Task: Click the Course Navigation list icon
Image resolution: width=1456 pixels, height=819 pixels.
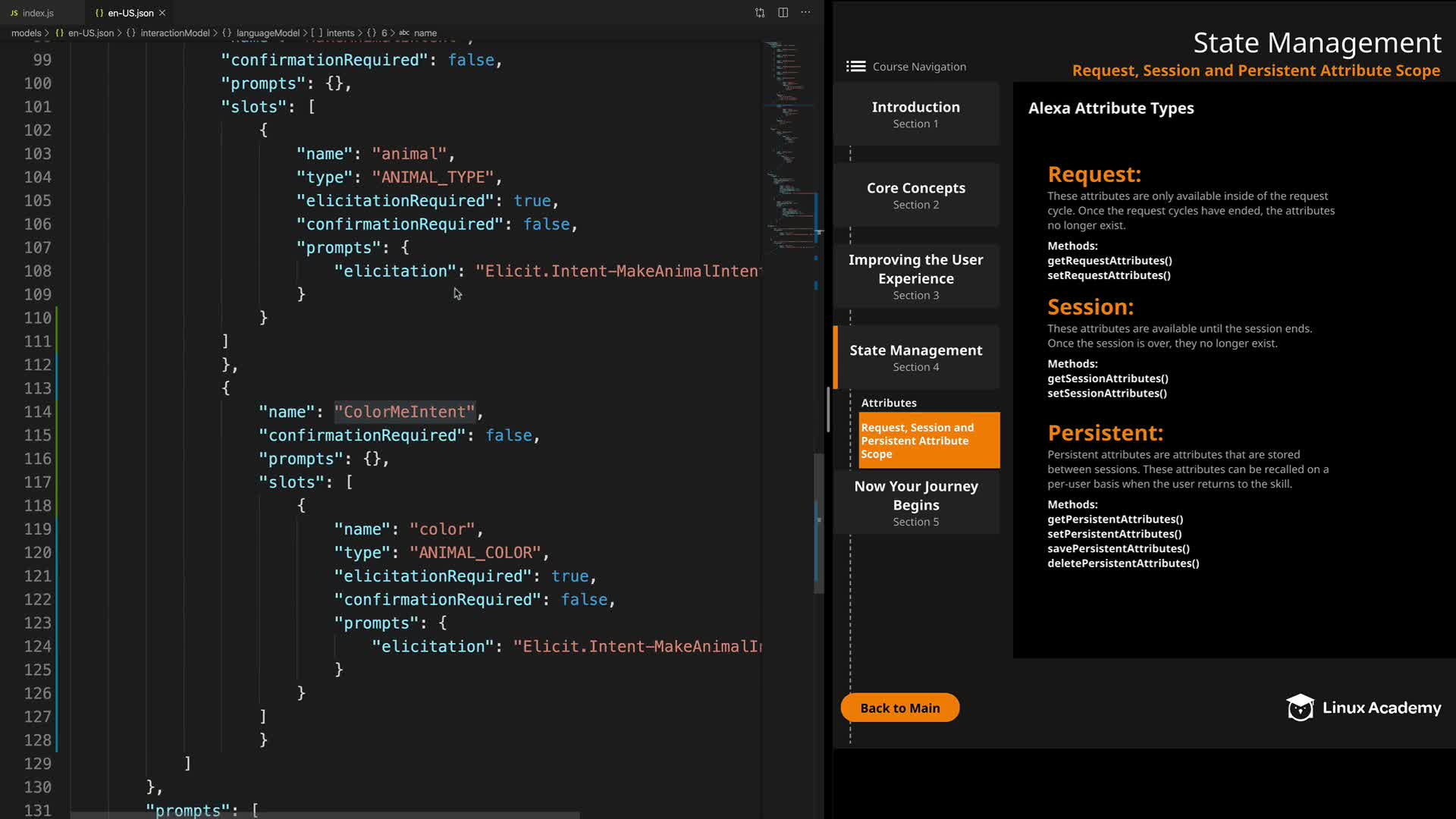Action: pos(856,67)
